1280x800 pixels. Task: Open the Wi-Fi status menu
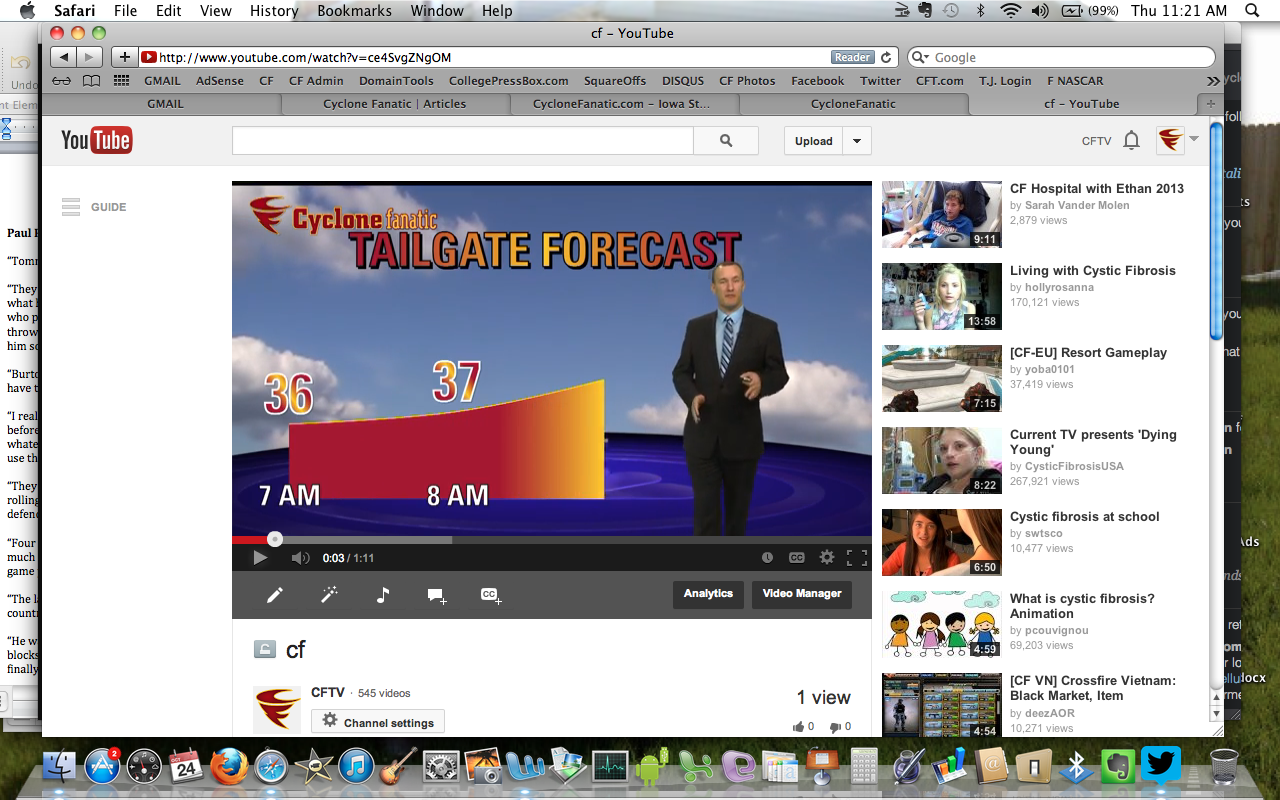(1010, 11)
